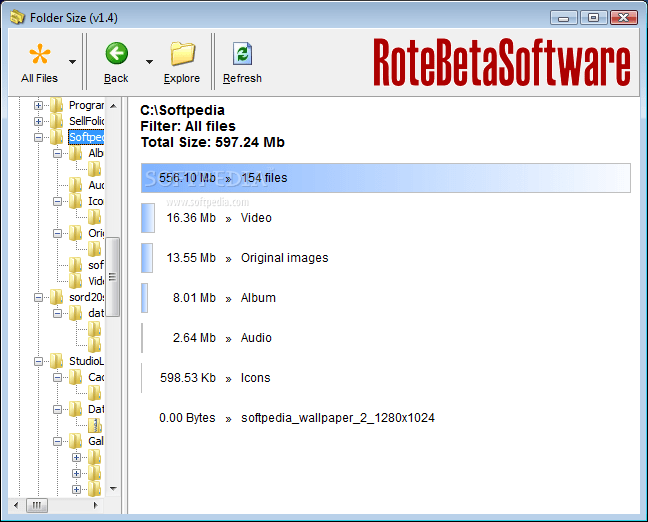The height and width of the screenshot is (522, 648).
Task: Click the All Files asterisk icon
Action: tap(40, 54)
